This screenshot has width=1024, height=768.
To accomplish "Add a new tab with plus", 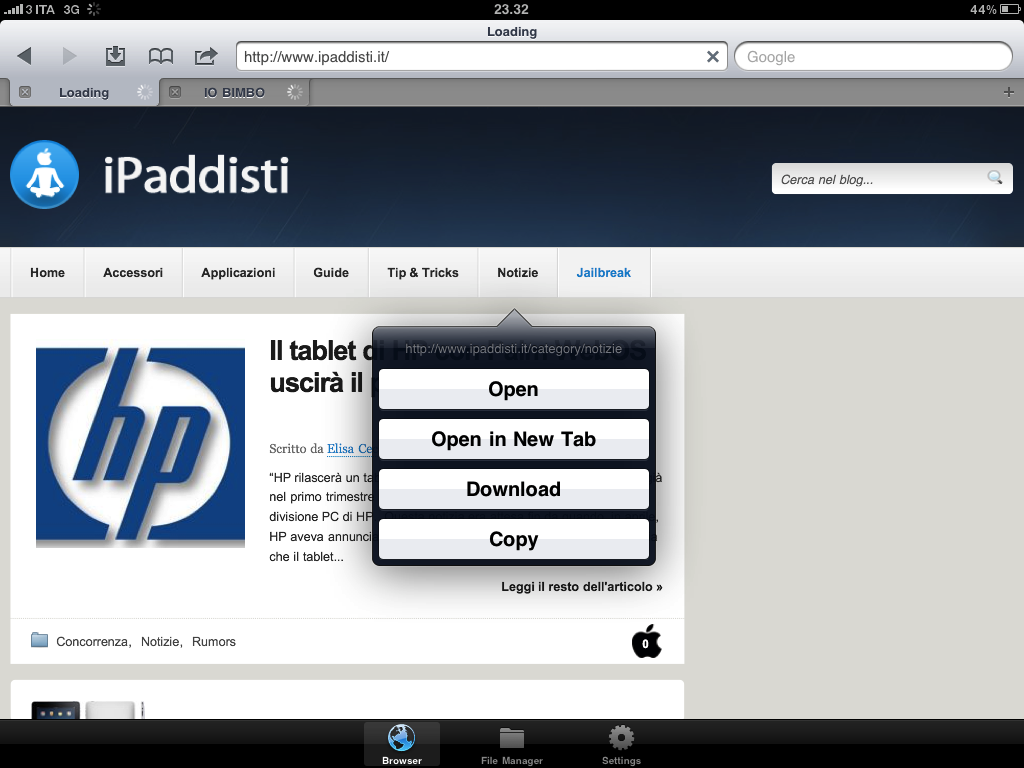I will click(1008, 92).
